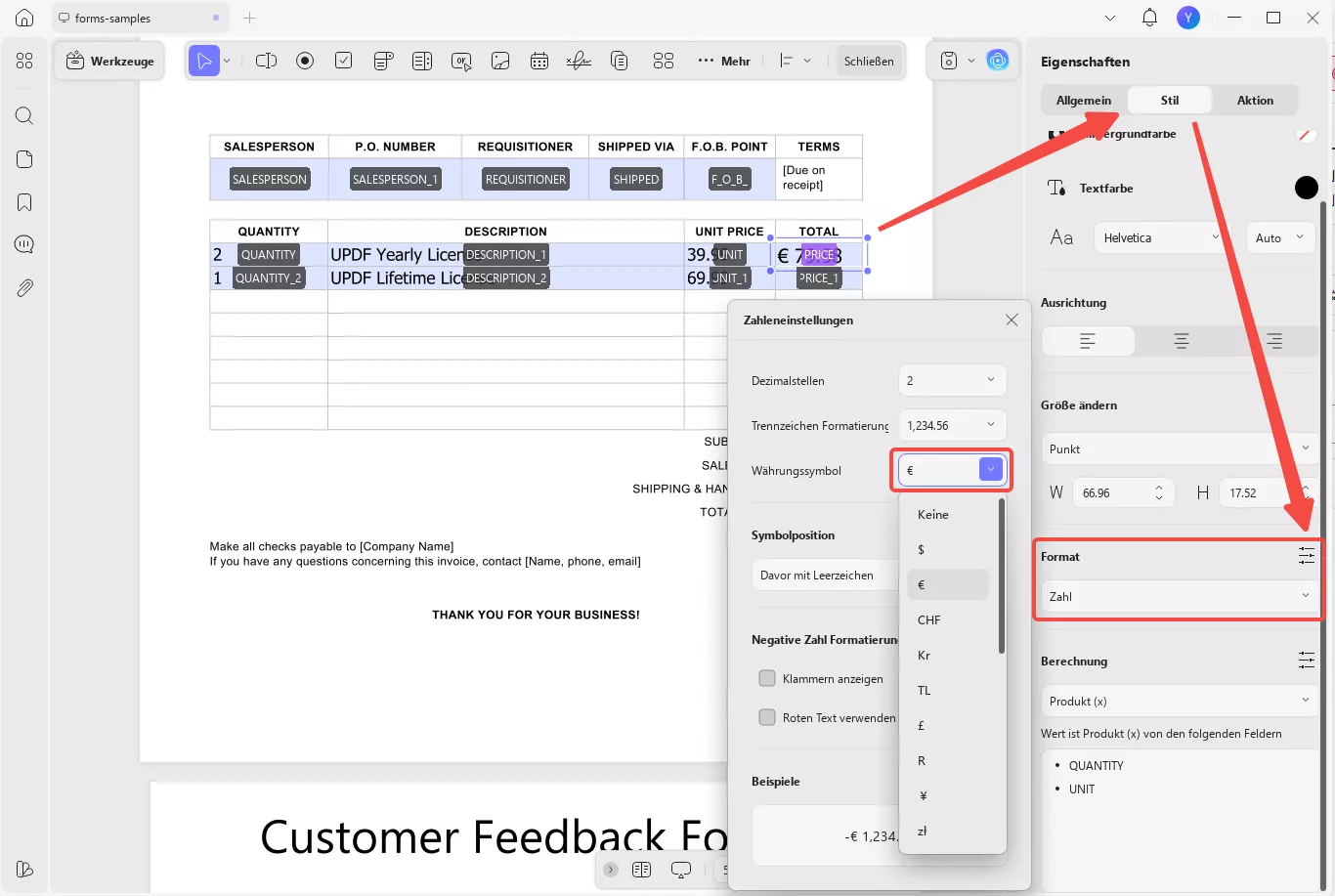Image resolution: width=1335 pixels, height=896 pixels.
Task: Open the Trennzeichen Formatierung dropdown
Action: [952, 425]
